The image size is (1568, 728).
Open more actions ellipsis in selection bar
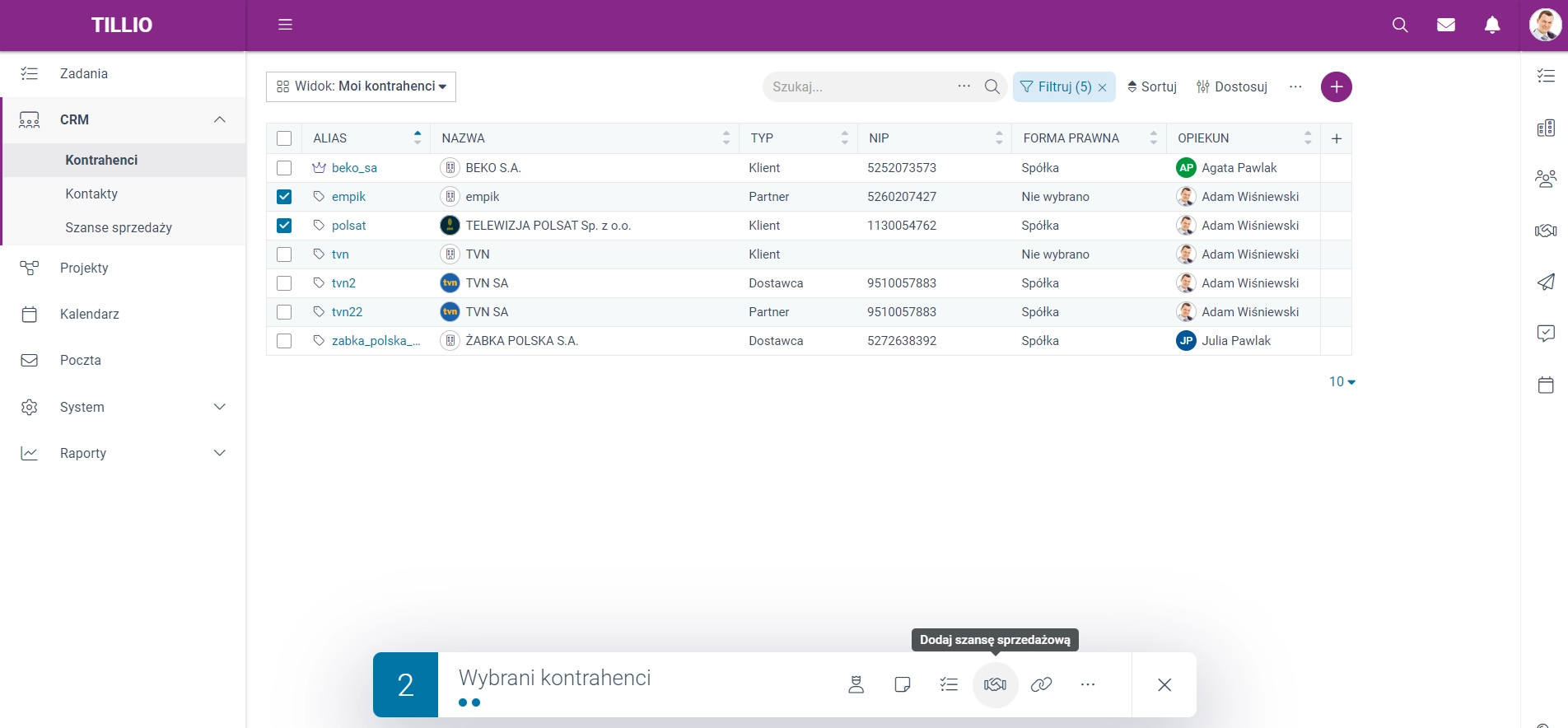pos(1088,684)
